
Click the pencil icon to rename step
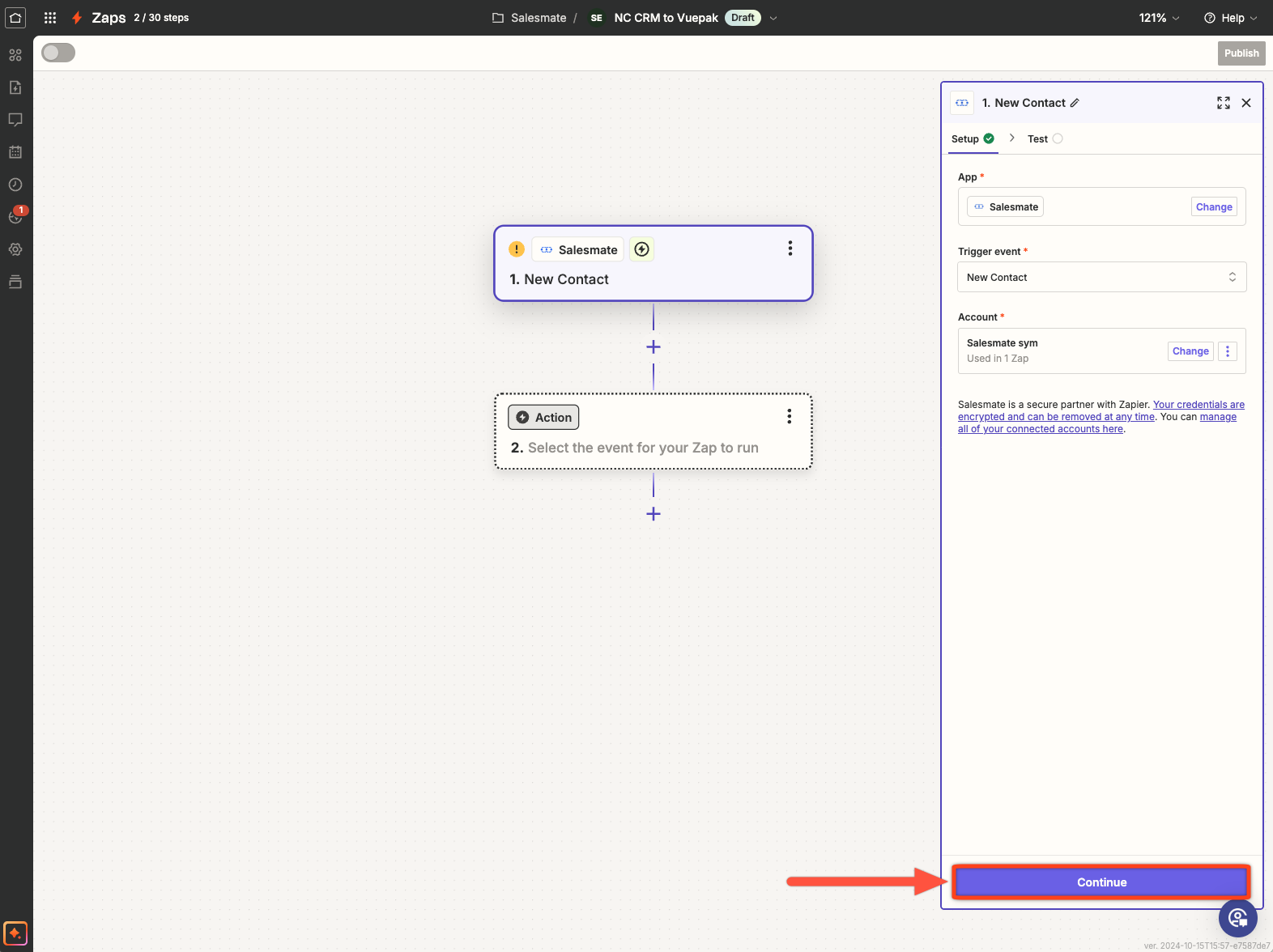1075,103
